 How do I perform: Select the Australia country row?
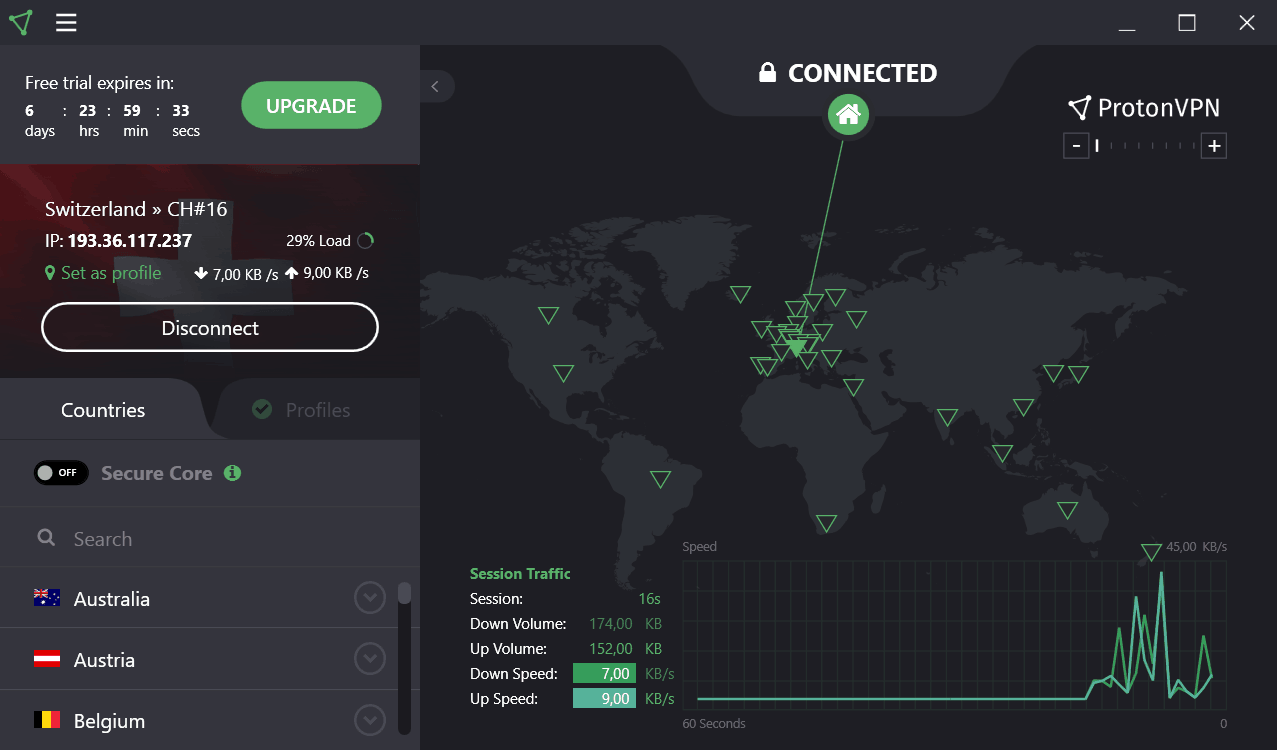click(198, 598)
